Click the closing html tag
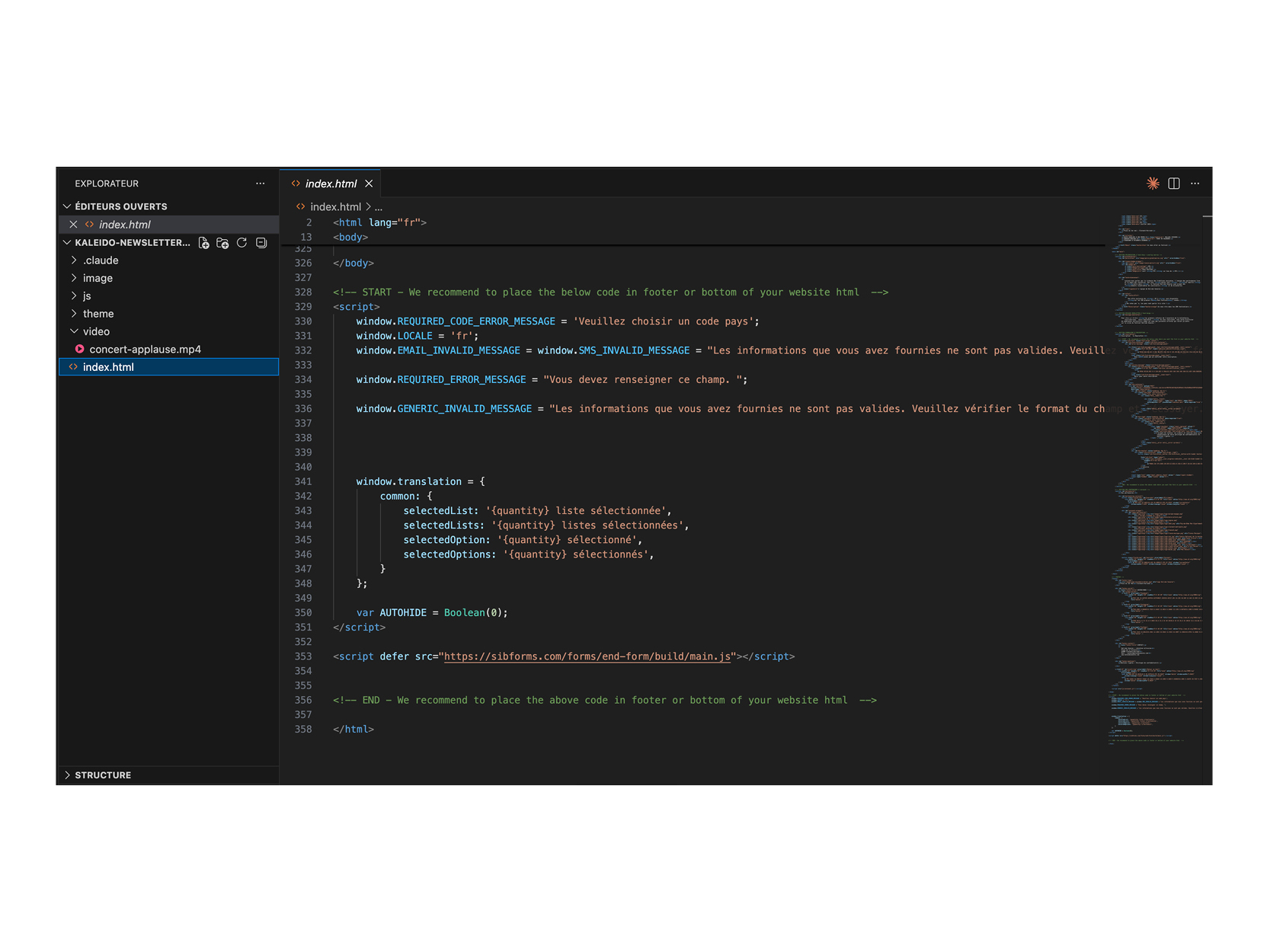 tap(353, 730)
